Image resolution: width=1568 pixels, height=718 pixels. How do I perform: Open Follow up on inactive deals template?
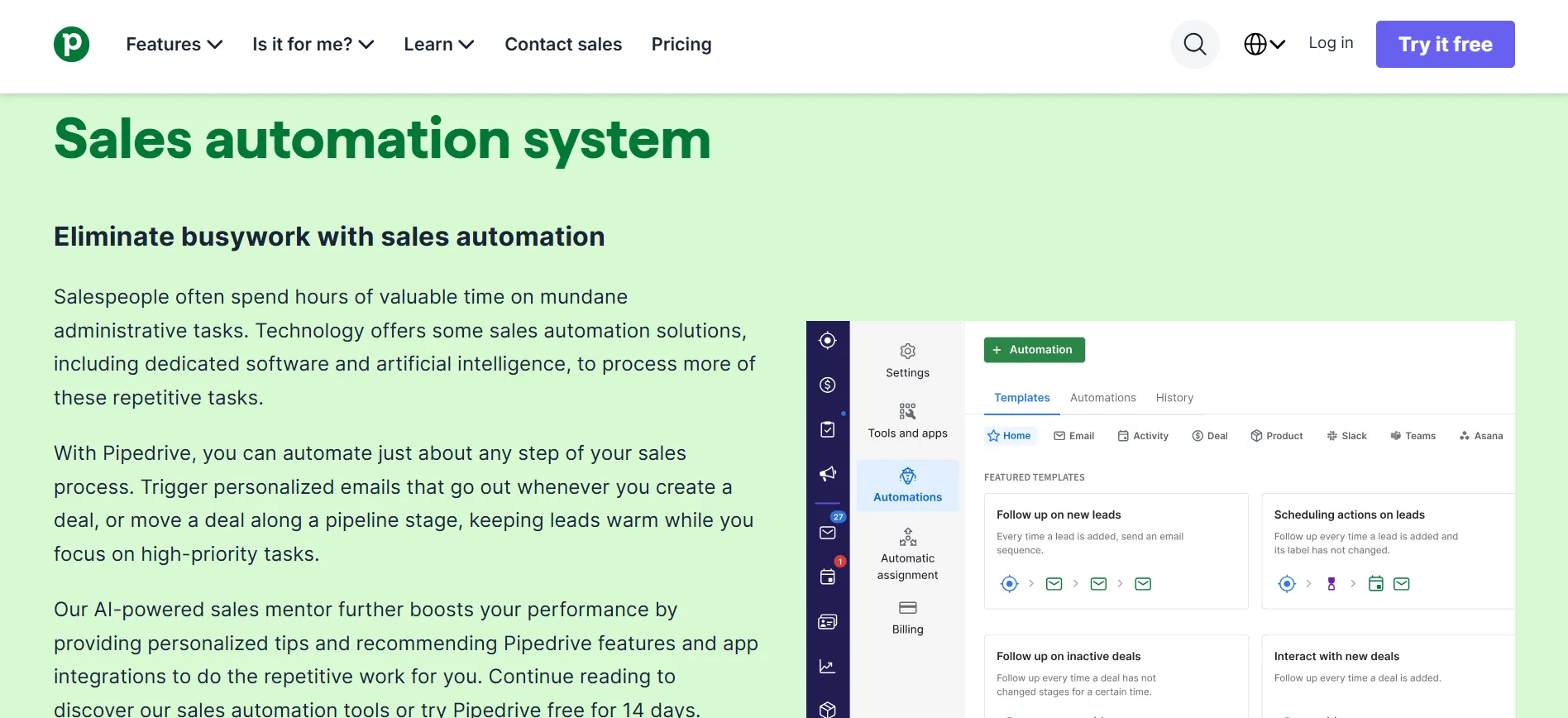1116,676
